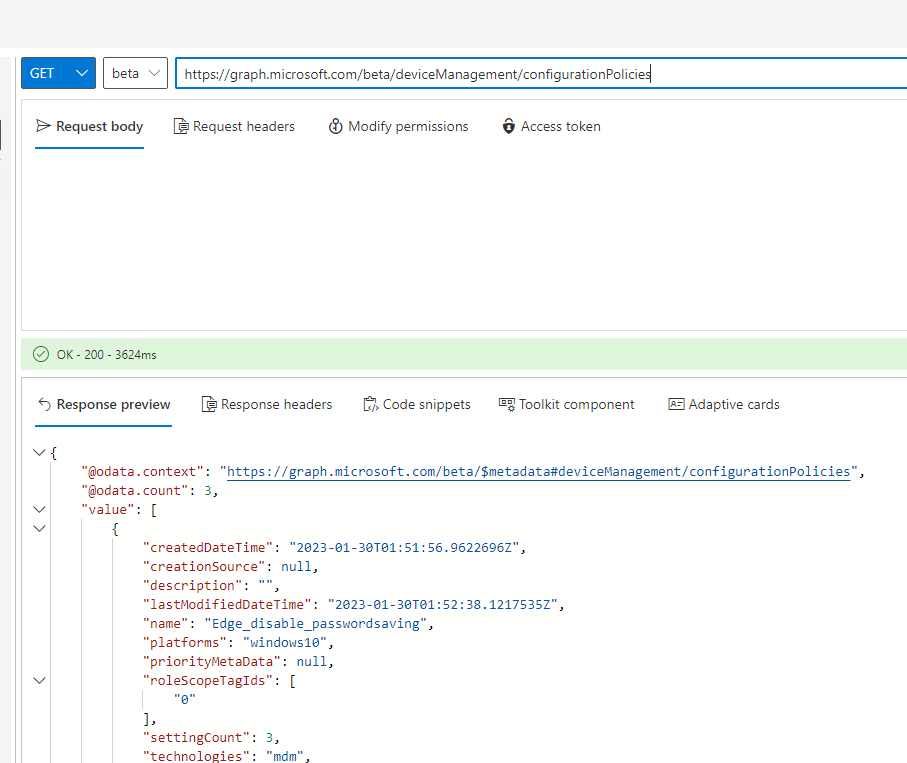This screenshot has height=763, width=907.
Task: Click the Response preview undo-arrow icon
Action: 45,404
